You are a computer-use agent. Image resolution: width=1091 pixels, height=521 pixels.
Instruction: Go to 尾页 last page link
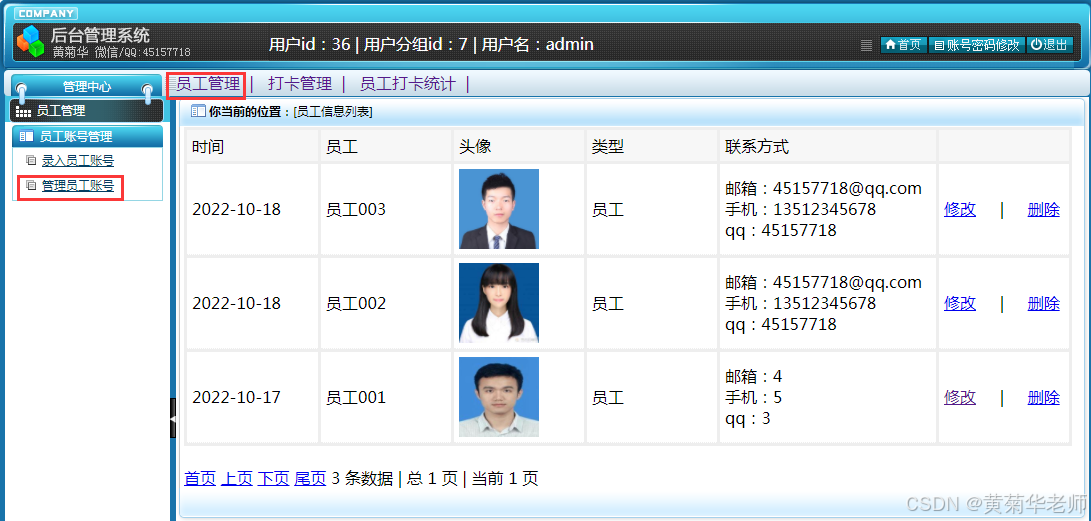point(310,479)
